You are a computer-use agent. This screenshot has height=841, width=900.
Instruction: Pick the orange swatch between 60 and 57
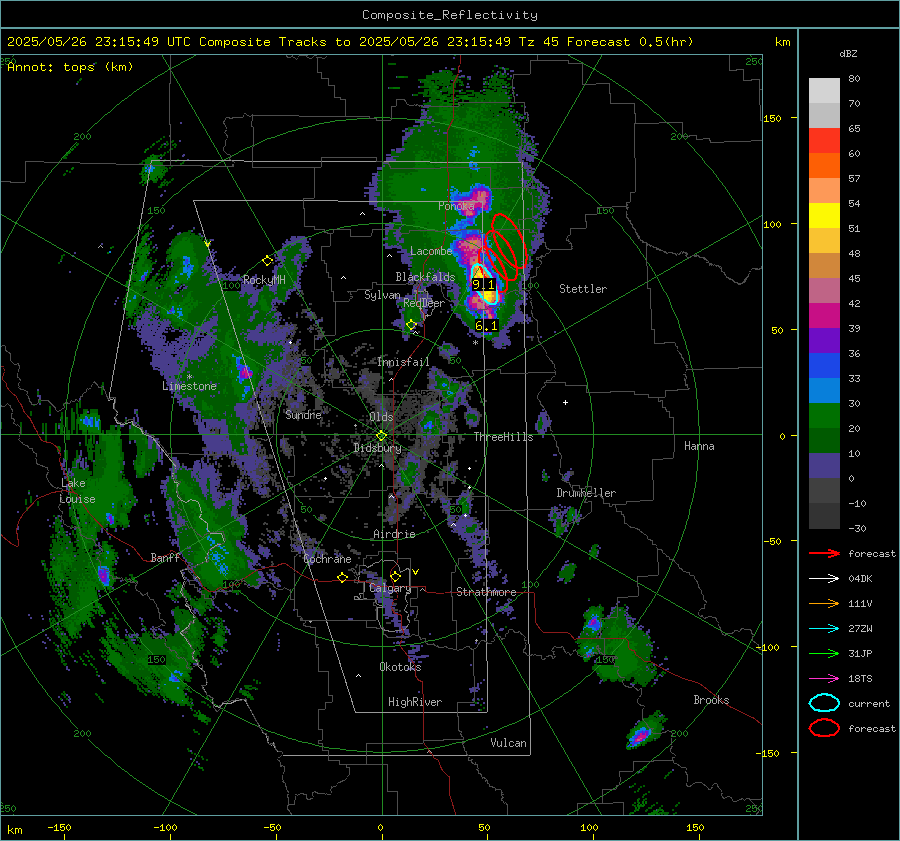[x=824, y=165]
